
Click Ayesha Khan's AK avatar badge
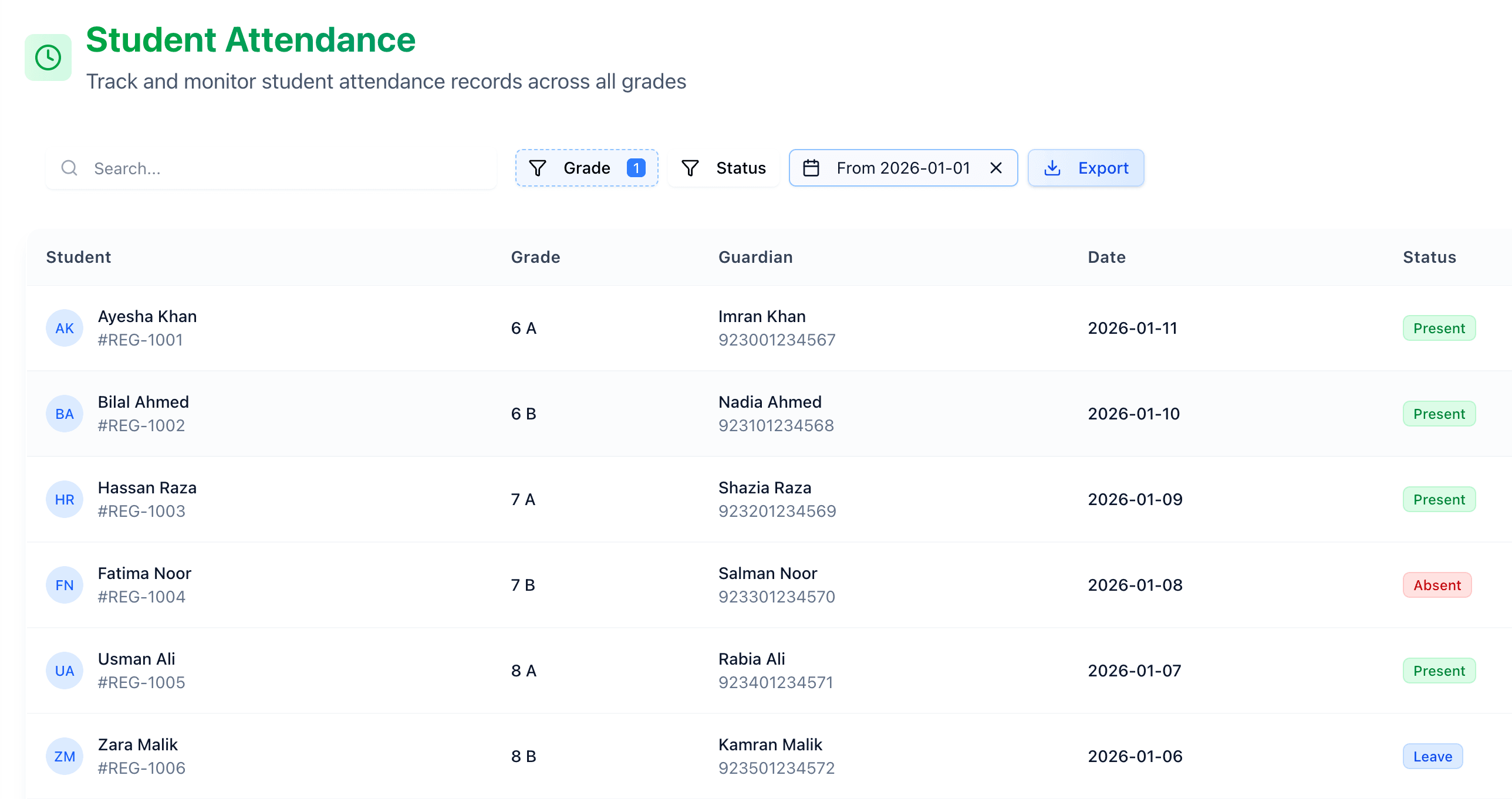[x=65, y=328]
